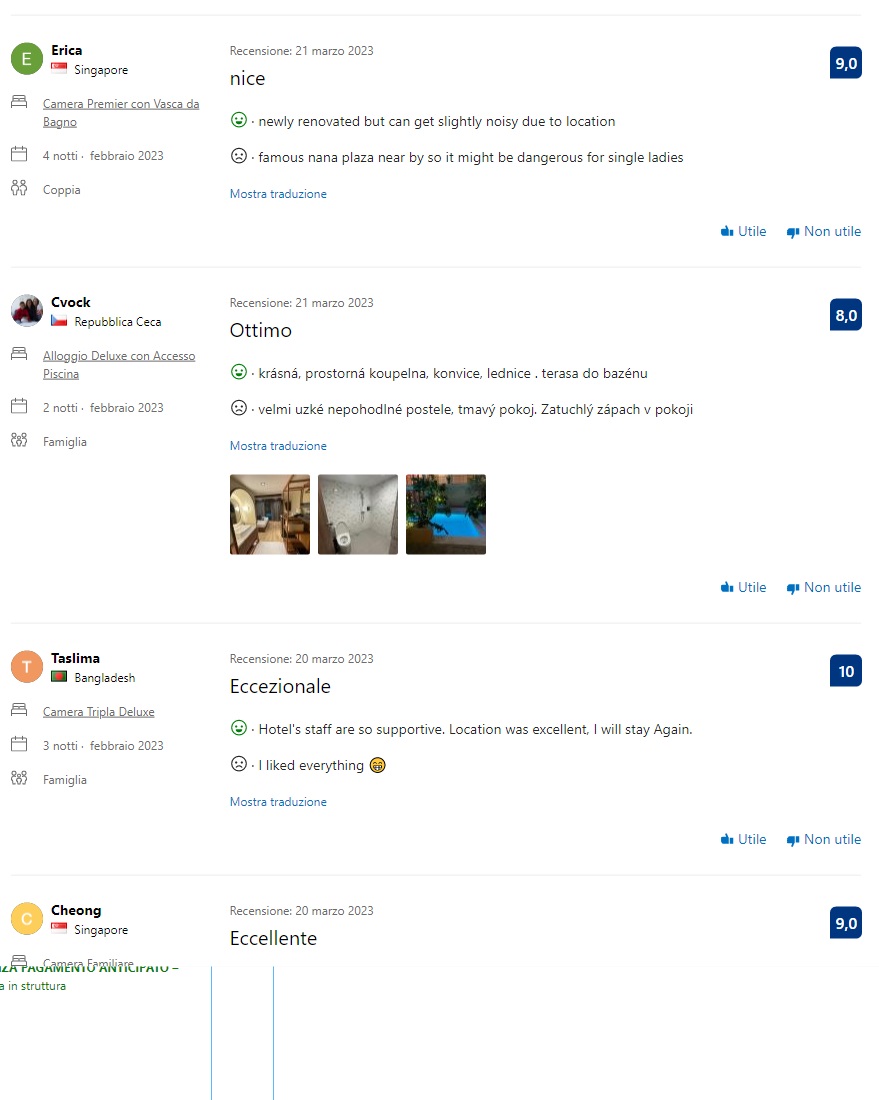Click thumbs-down Non utile on Cvock's review
This screenshot has width=879, height=1100.
click(x=824, y=587)
